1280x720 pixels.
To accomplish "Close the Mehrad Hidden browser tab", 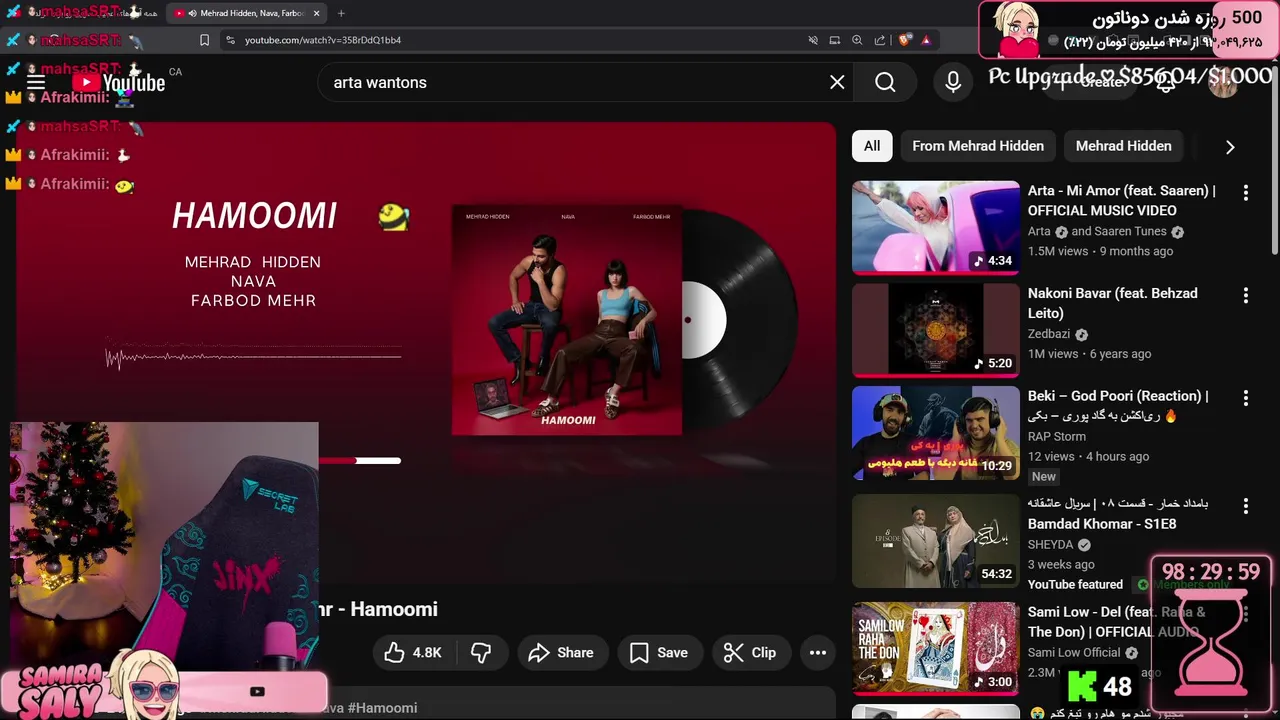I will pos(317,13).
